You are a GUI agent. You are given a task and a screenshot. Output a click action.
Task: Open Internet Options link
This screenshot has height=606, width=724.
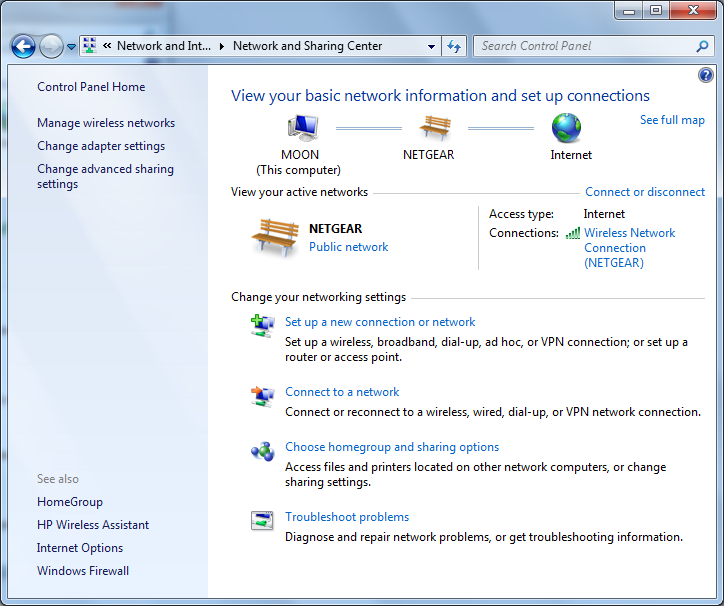[x=80, y=548]
